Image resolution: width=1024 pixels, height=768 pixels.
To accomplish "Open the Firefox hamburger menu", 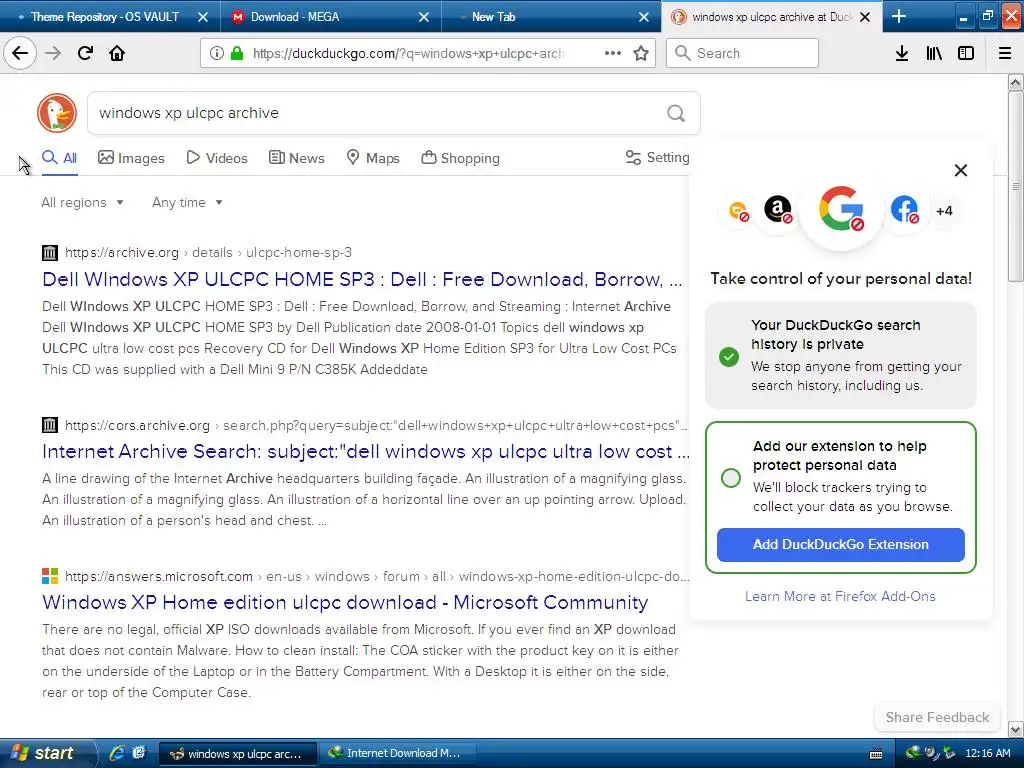I will (x=1005, y=53).
